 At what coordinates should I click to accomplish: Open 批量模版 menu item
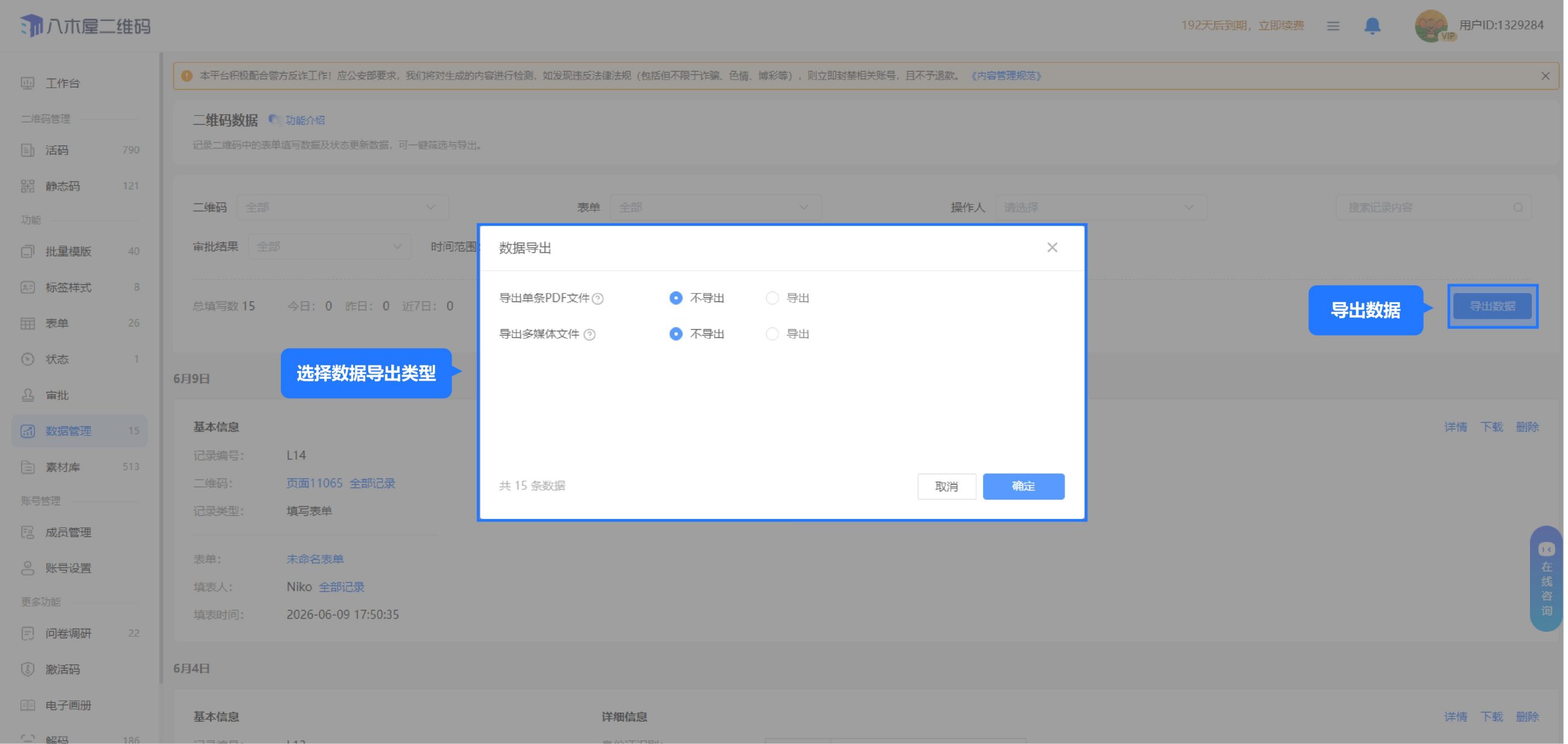(x=80, y=252)
